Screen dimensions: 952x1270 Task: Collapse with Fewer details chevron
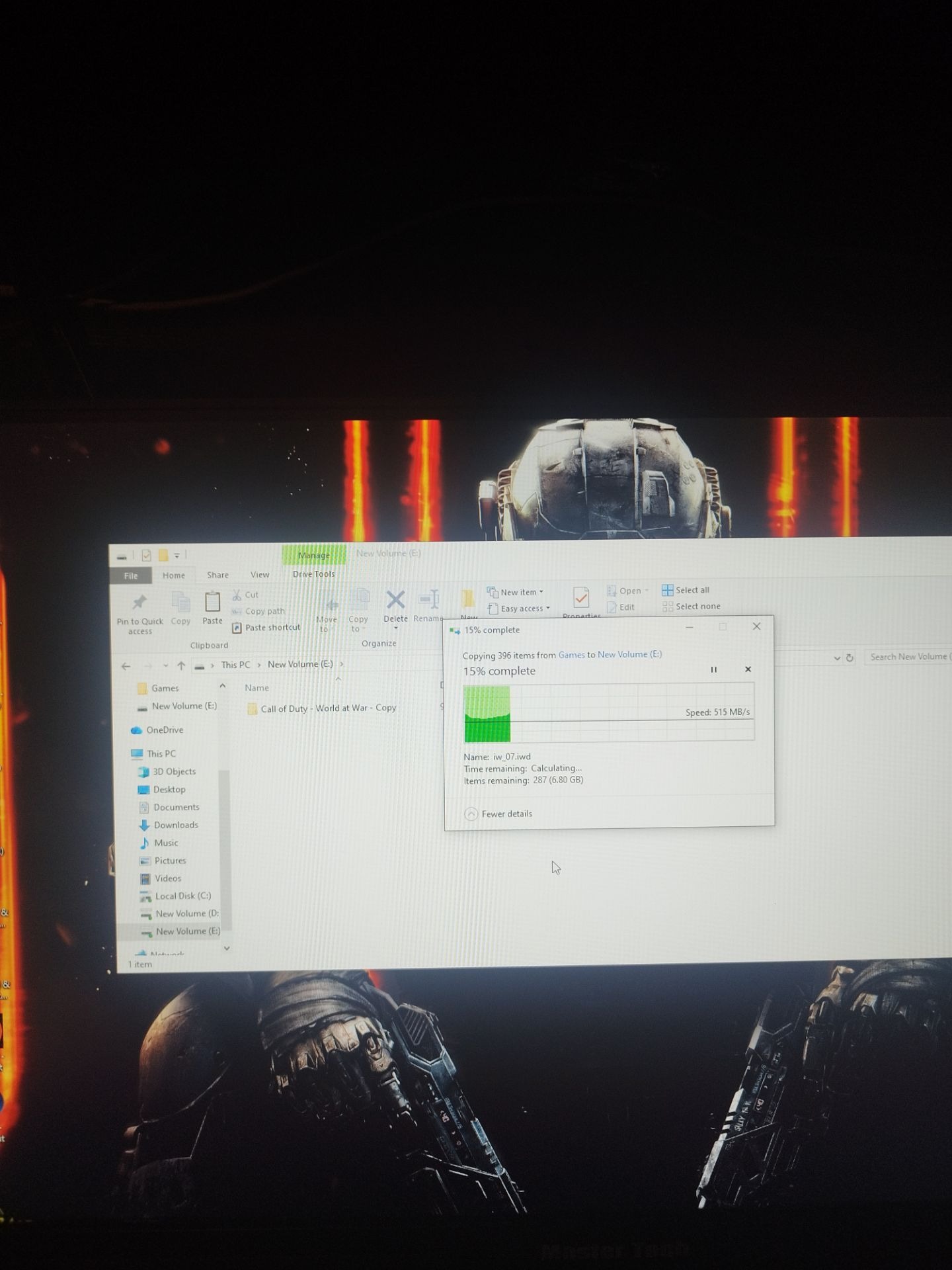point(471,814)
